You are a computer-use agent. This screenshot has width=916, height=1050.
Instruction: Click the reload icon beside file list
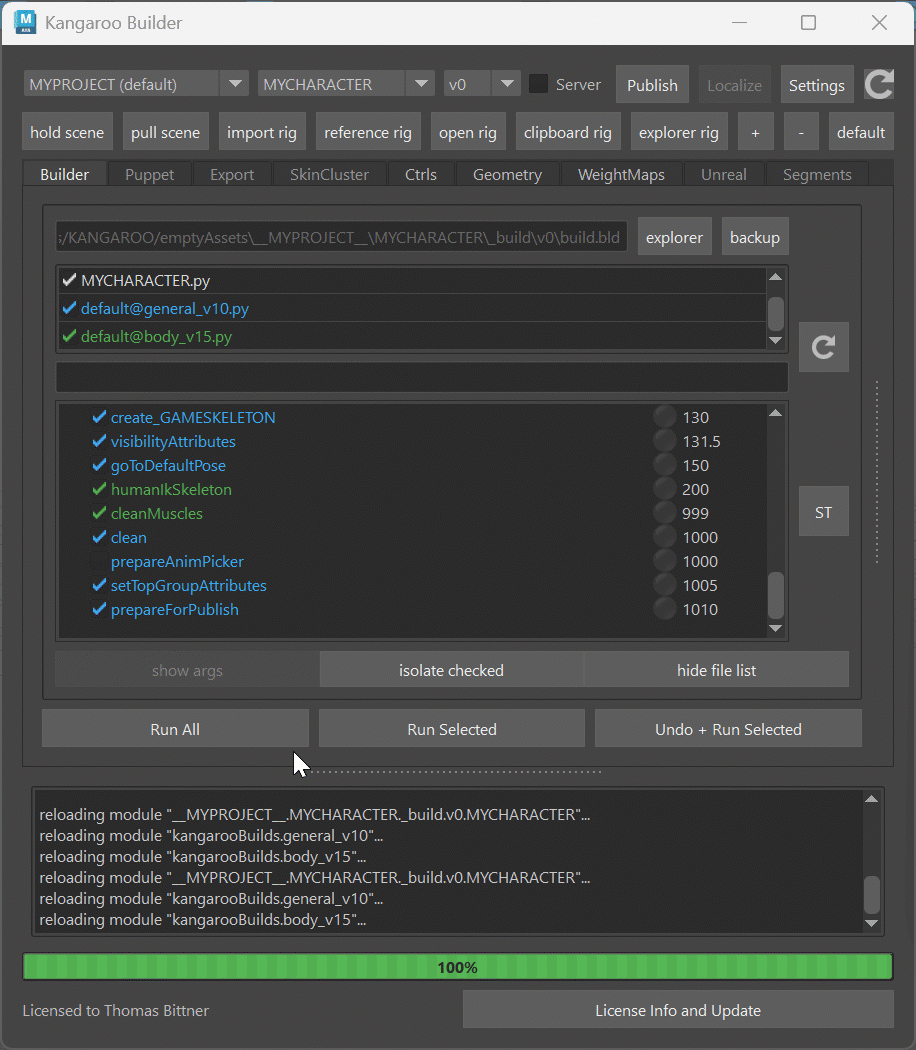pyautogui.click(x=823, y=347)
